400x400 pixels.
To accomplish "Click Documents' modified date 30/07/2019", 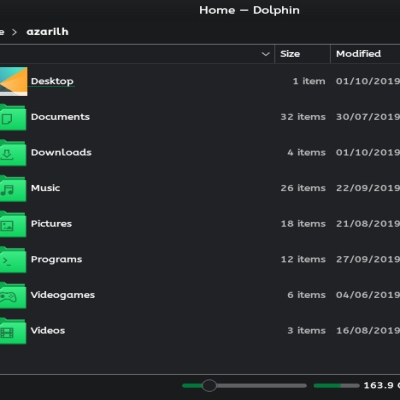I will pos(368,117).
